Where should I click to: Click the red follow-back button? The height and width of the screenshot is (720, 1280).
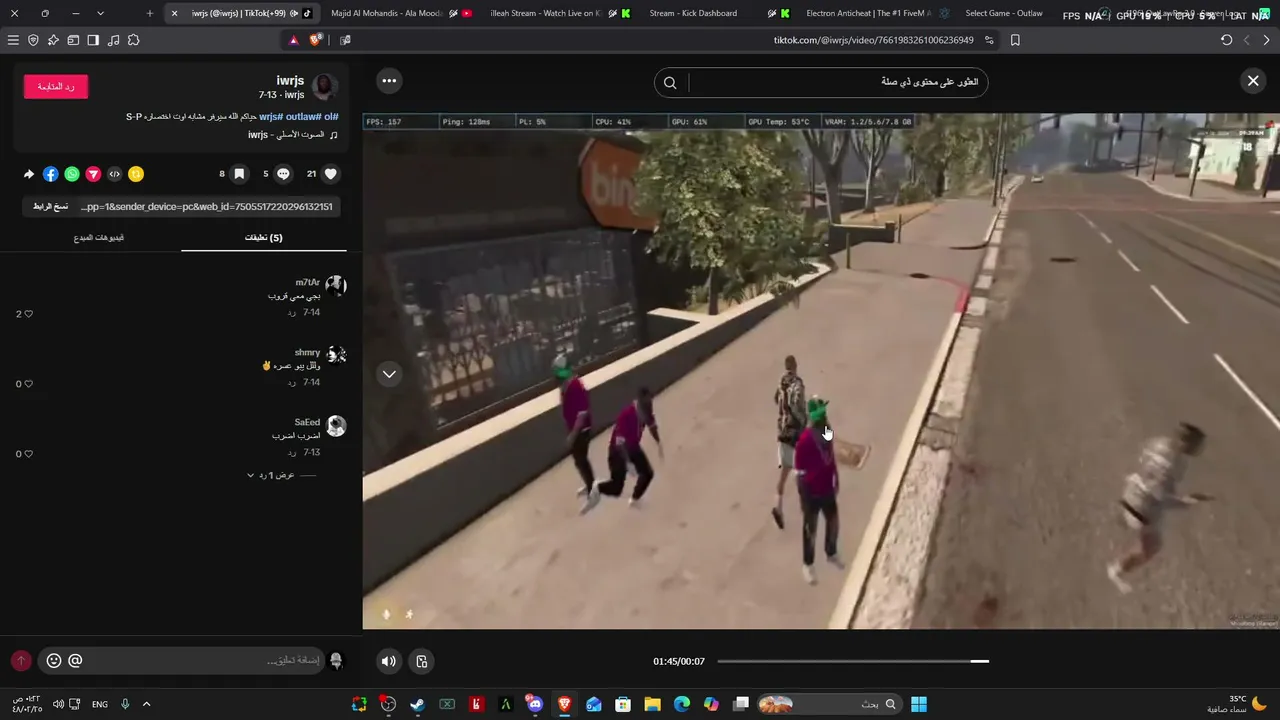[x=56, y=87]
